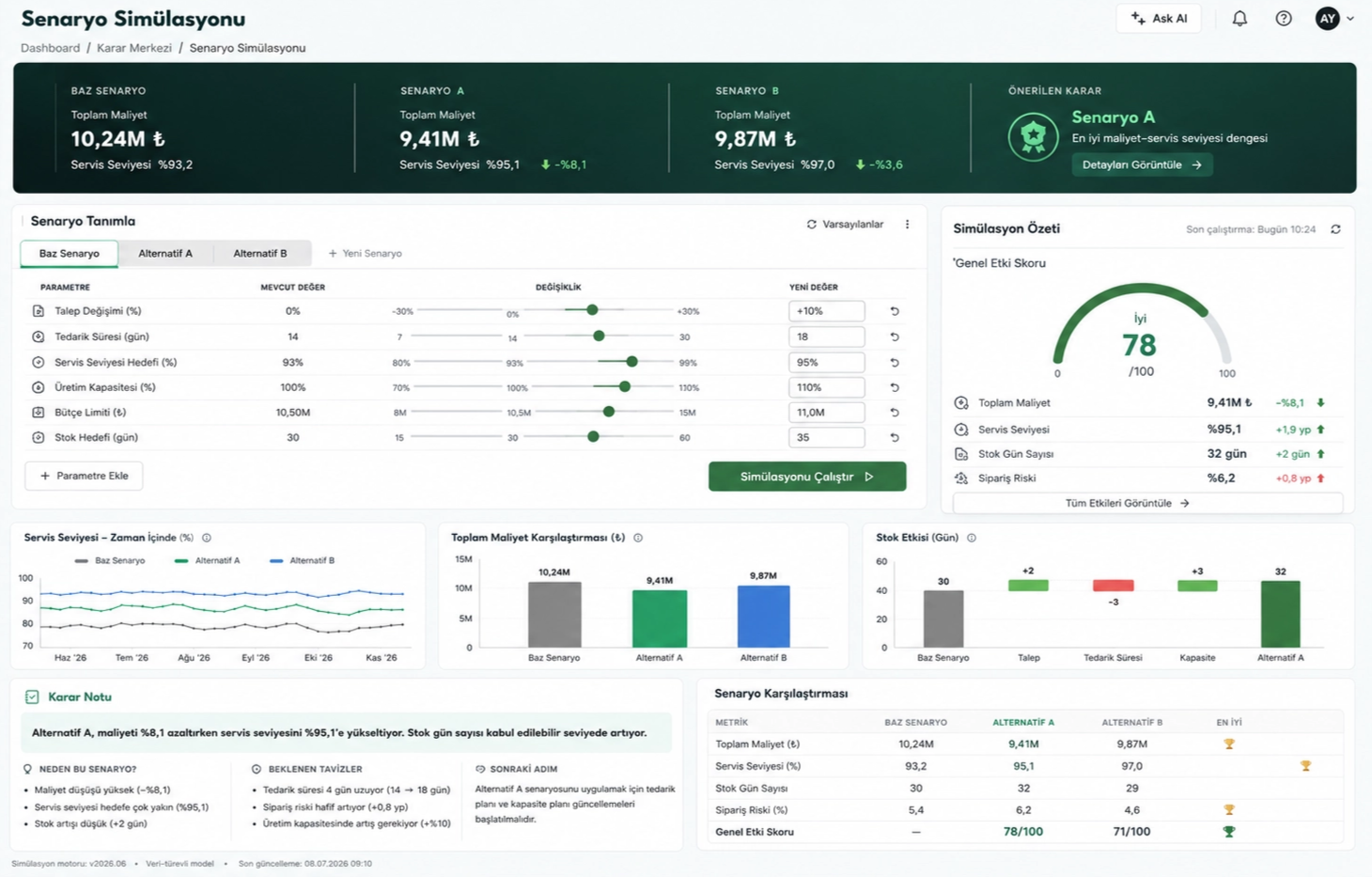Toggle the Alternatif B legend series
Screen dimensions: 1372x877
tap(302, 560)
